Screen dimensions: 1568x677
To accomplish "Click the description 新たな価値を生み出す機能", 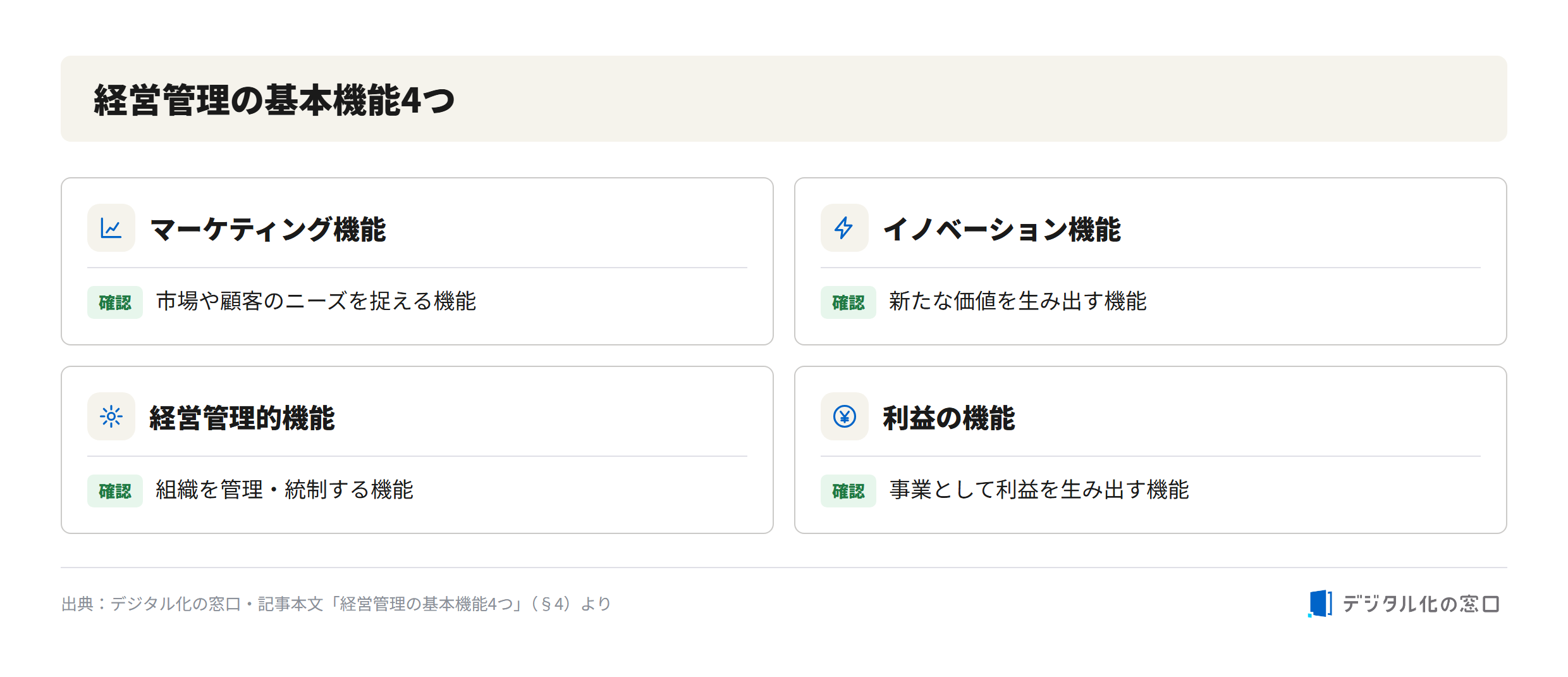I will coord(1018,301).
